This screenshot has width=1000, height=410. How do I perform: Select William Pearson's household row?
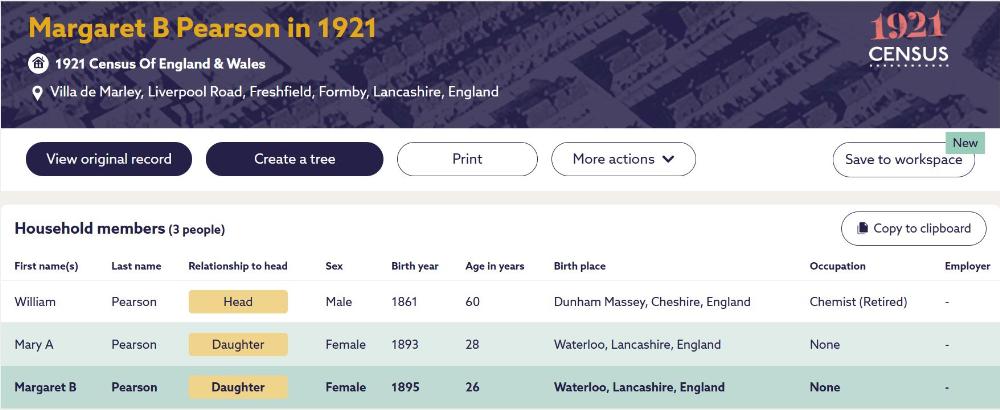click(500, 302)
